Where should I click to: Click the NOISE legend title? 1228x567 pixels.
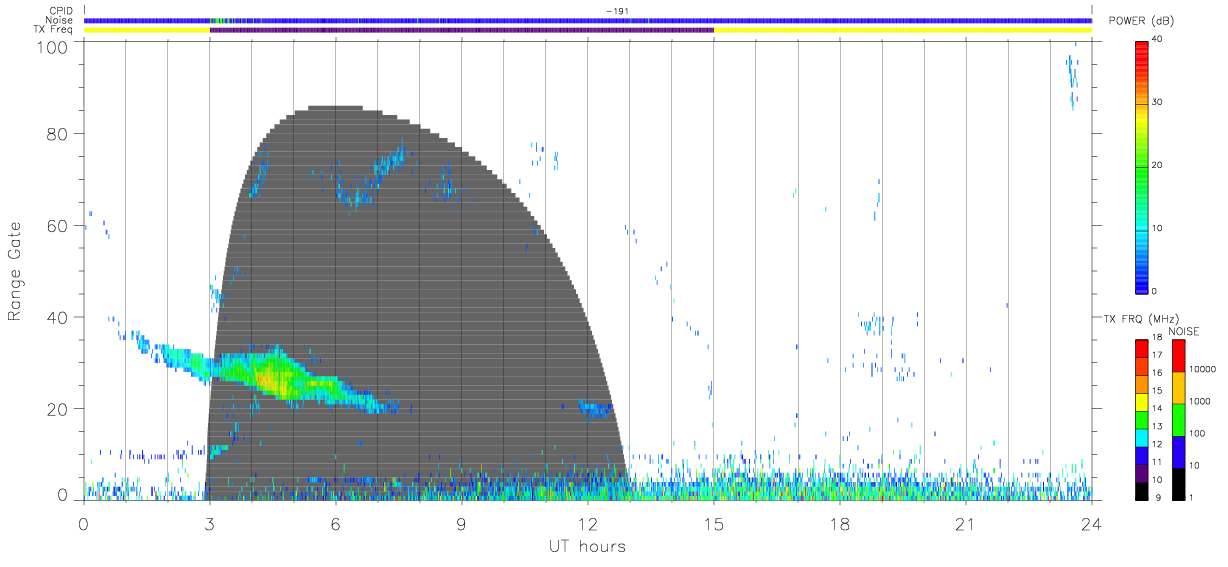tap(1185, 331)
